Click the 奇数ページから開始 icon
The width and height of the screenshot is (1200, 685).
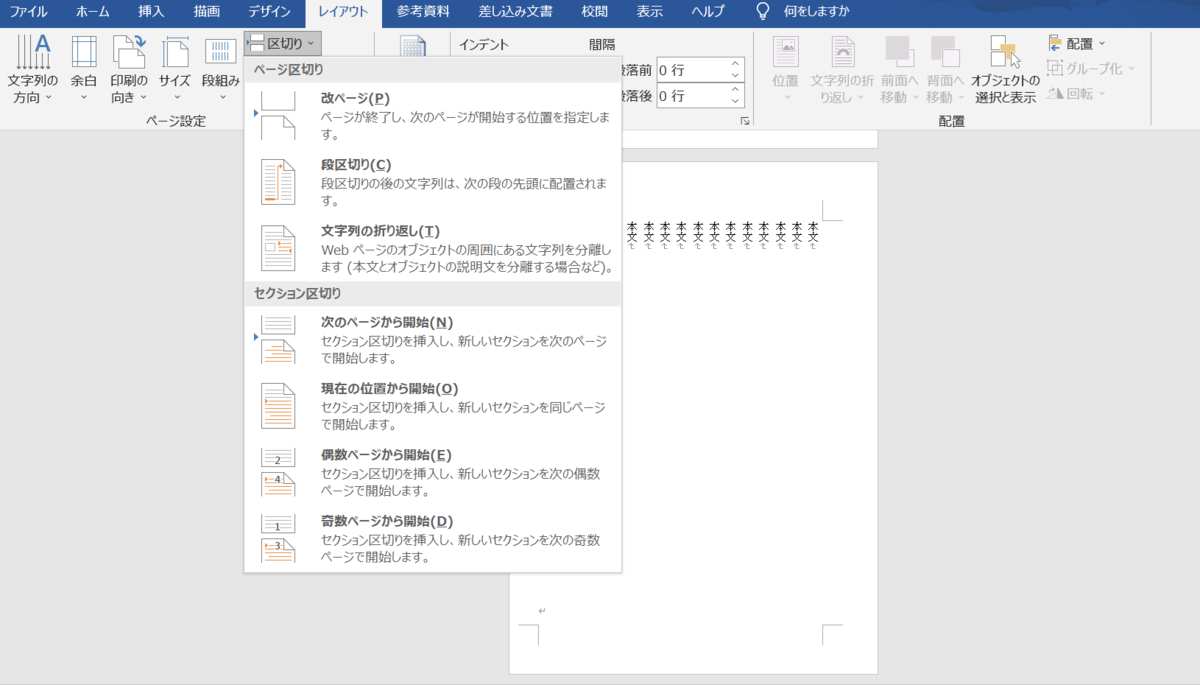point(278,538)
